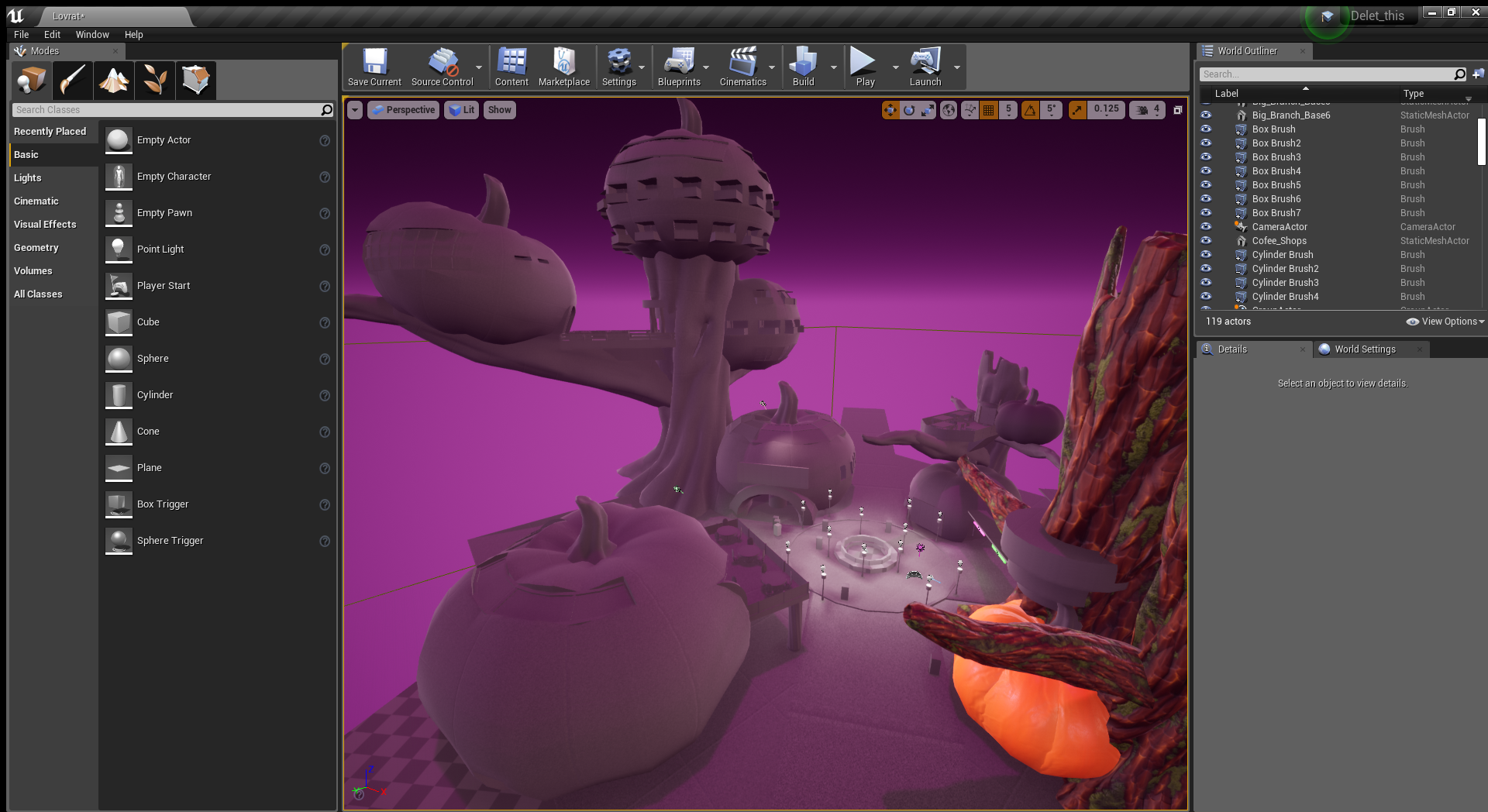Click the Search Classes input field

(x=167, y=110)
